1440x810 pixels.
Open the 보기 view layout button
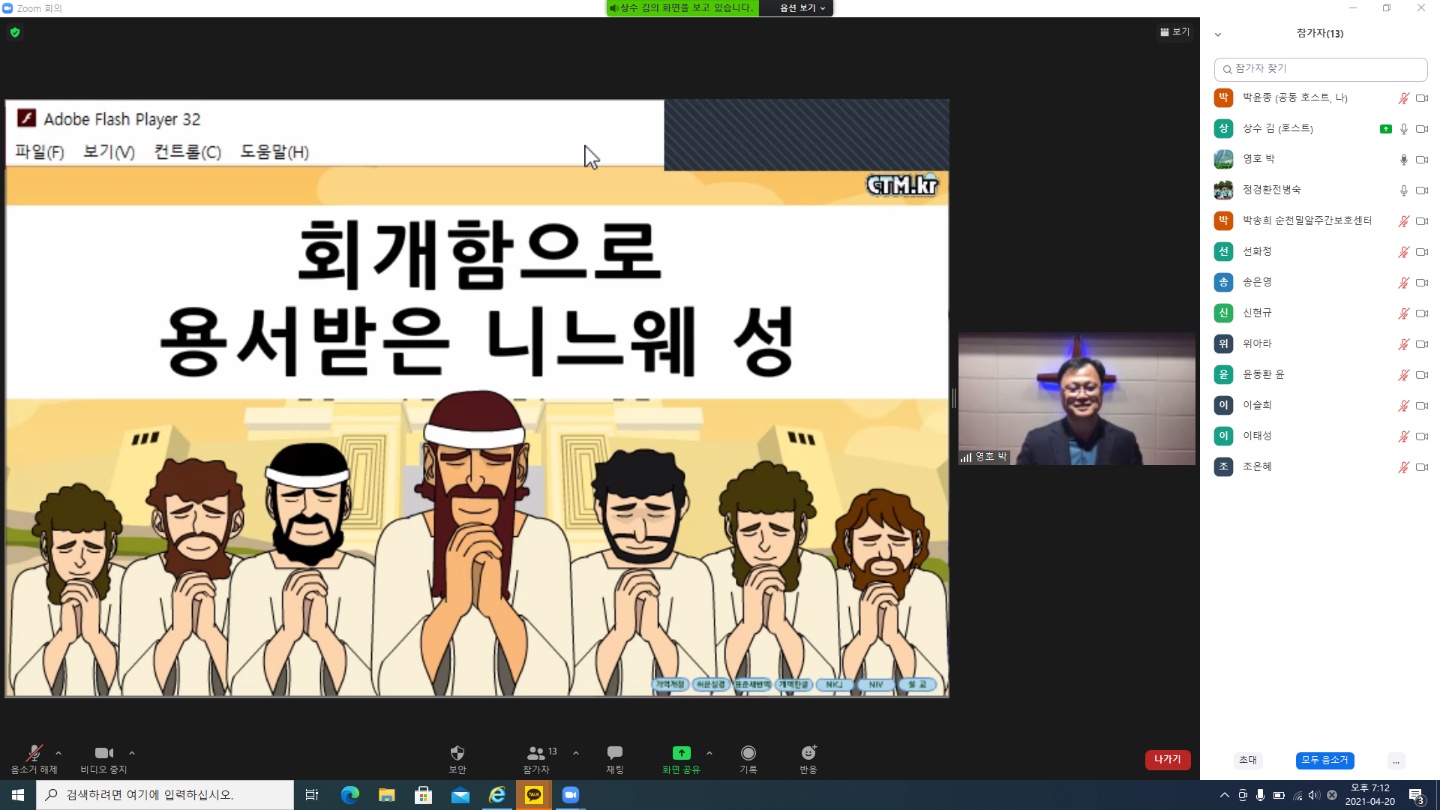point(1175,32)
